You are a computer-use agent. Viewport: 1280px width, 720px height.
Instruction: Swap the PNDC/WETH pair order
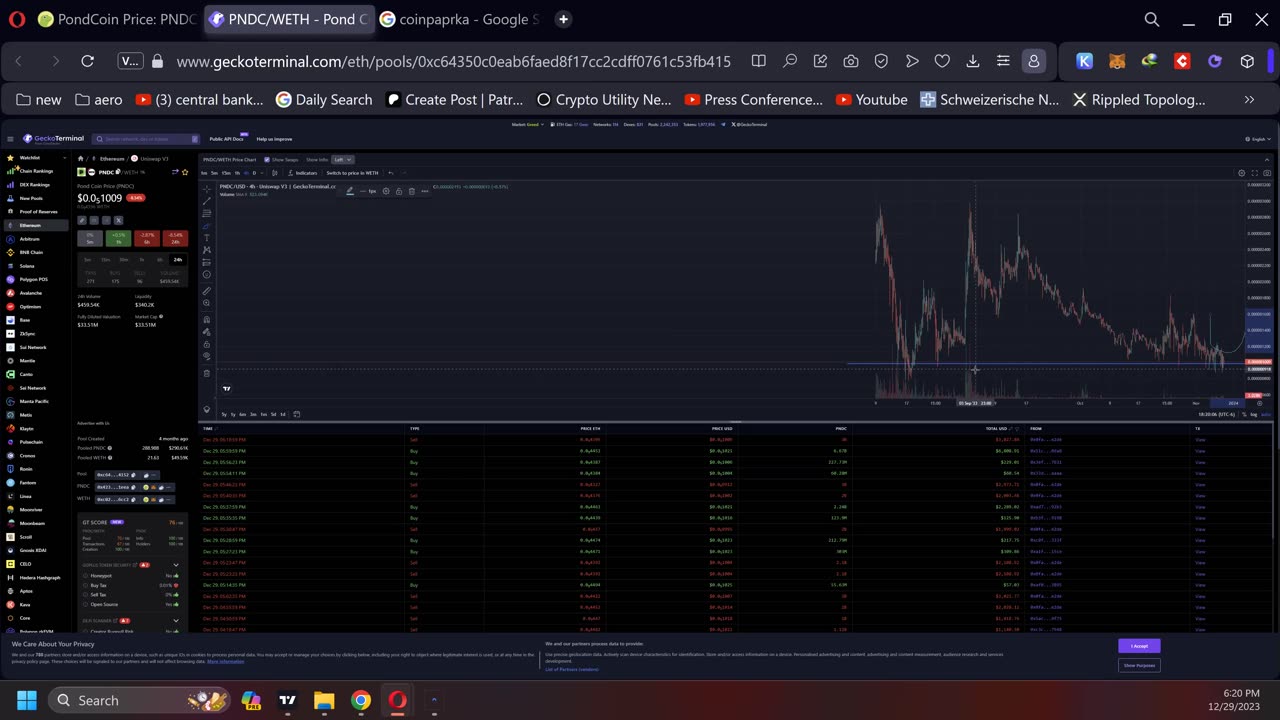[x=175, y=172]
